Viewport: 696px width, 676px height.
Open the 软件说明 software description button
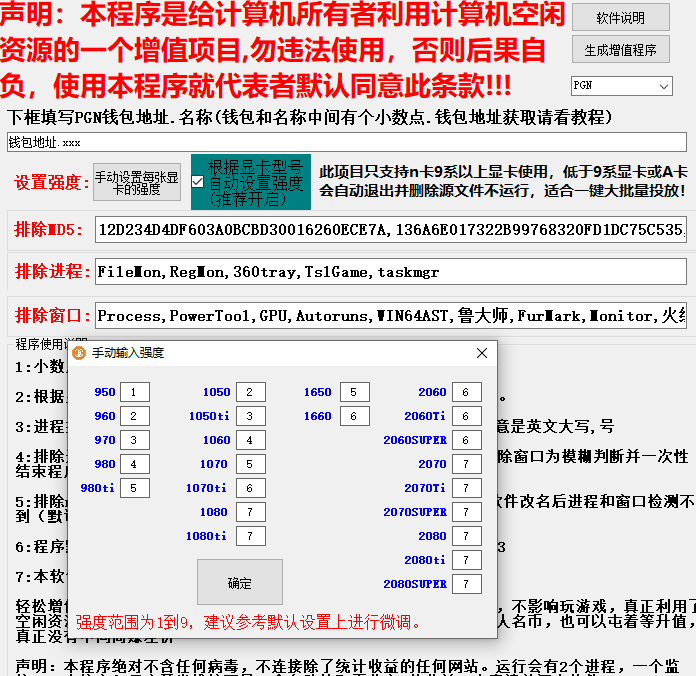click(x=621, y=17)
